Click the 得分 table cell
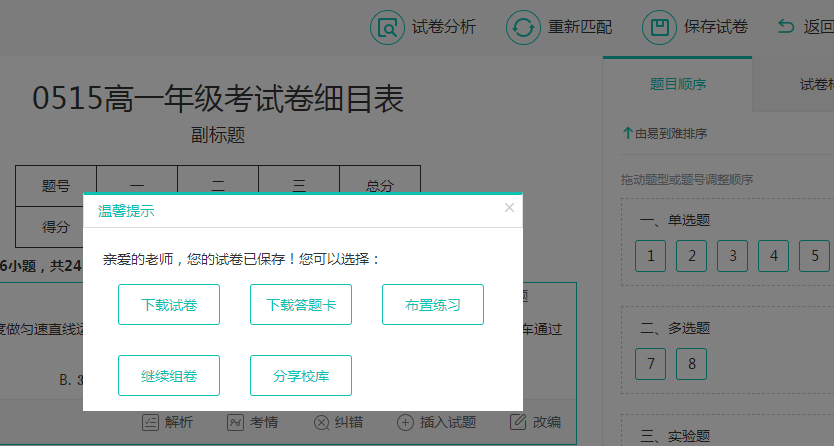834x446 pixels. coord(56,227)
